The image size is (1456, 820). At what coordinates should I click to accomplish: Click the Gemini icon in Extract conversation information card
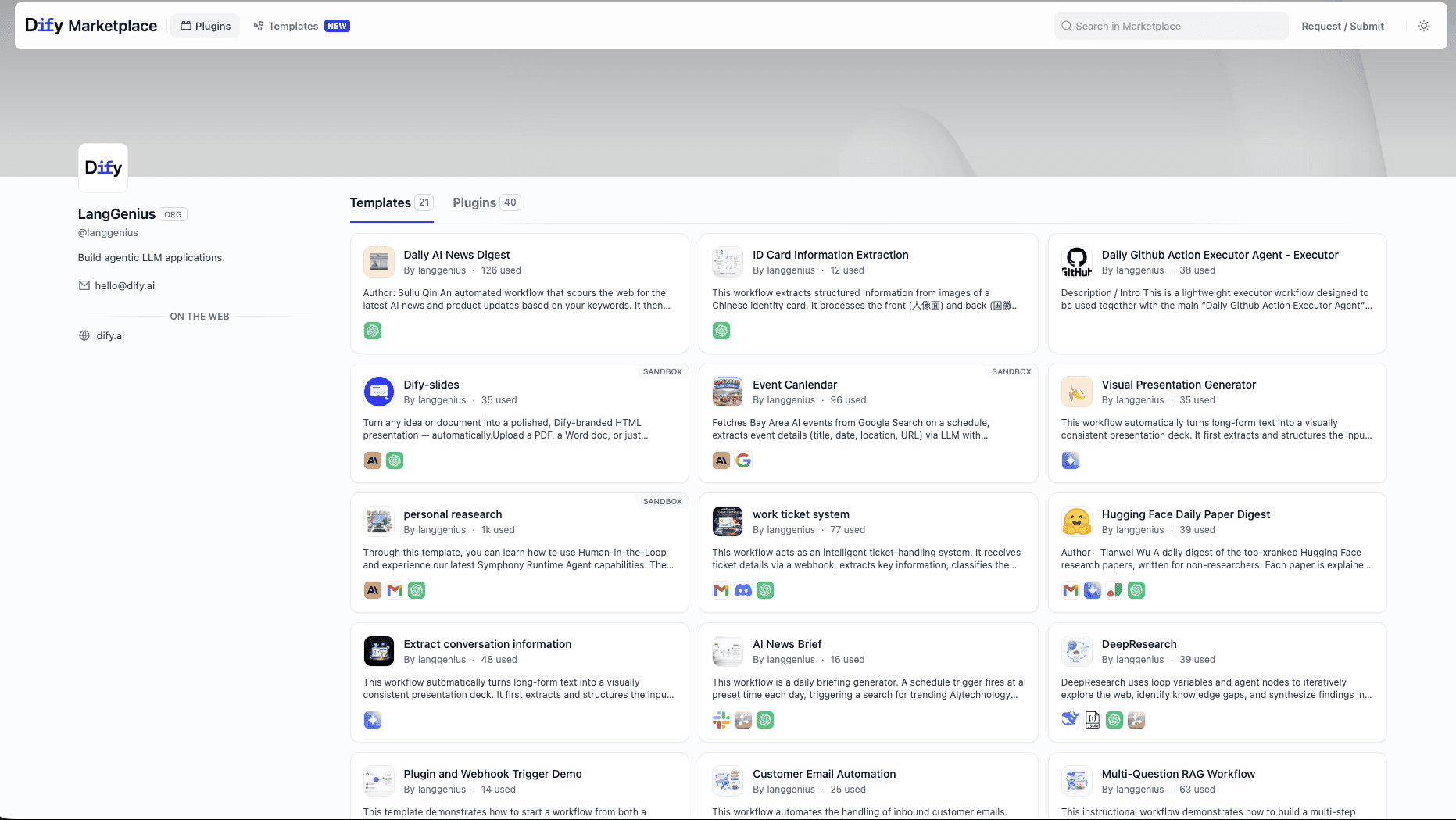(x=373, y=720)
